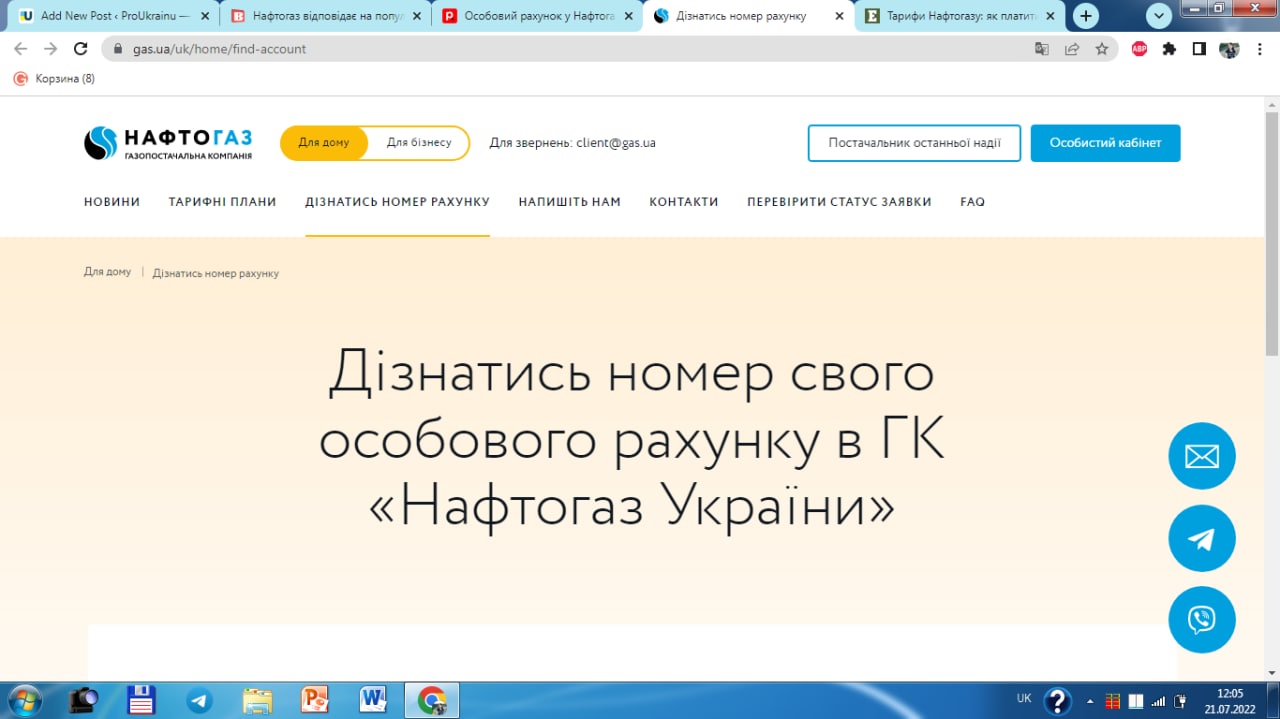Open the AdBlock Plus extension
The width and height of the screenshot is (1280, 719).
1139,49
